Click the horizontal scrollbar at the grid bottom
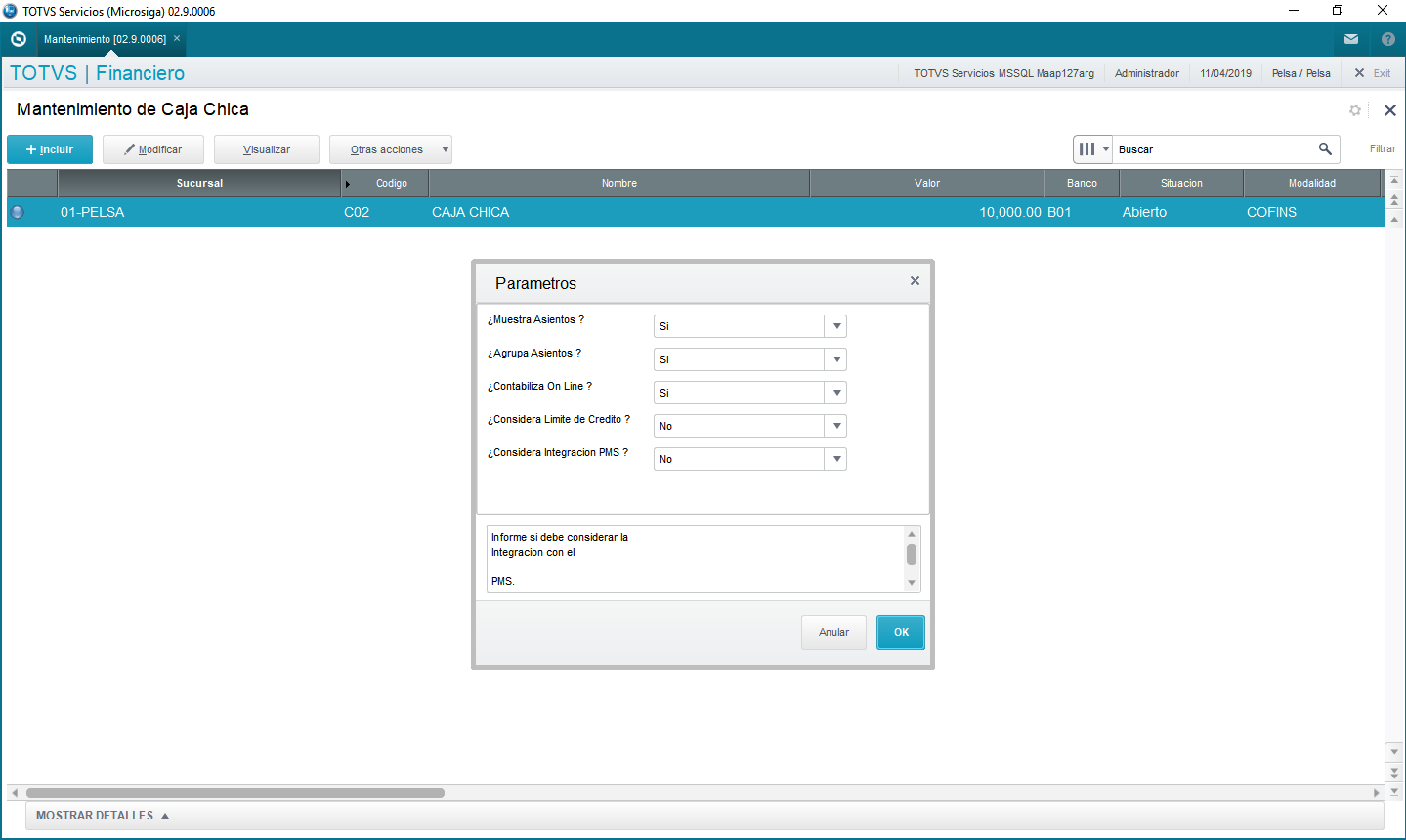The image size is (1406, 840). 235,793
